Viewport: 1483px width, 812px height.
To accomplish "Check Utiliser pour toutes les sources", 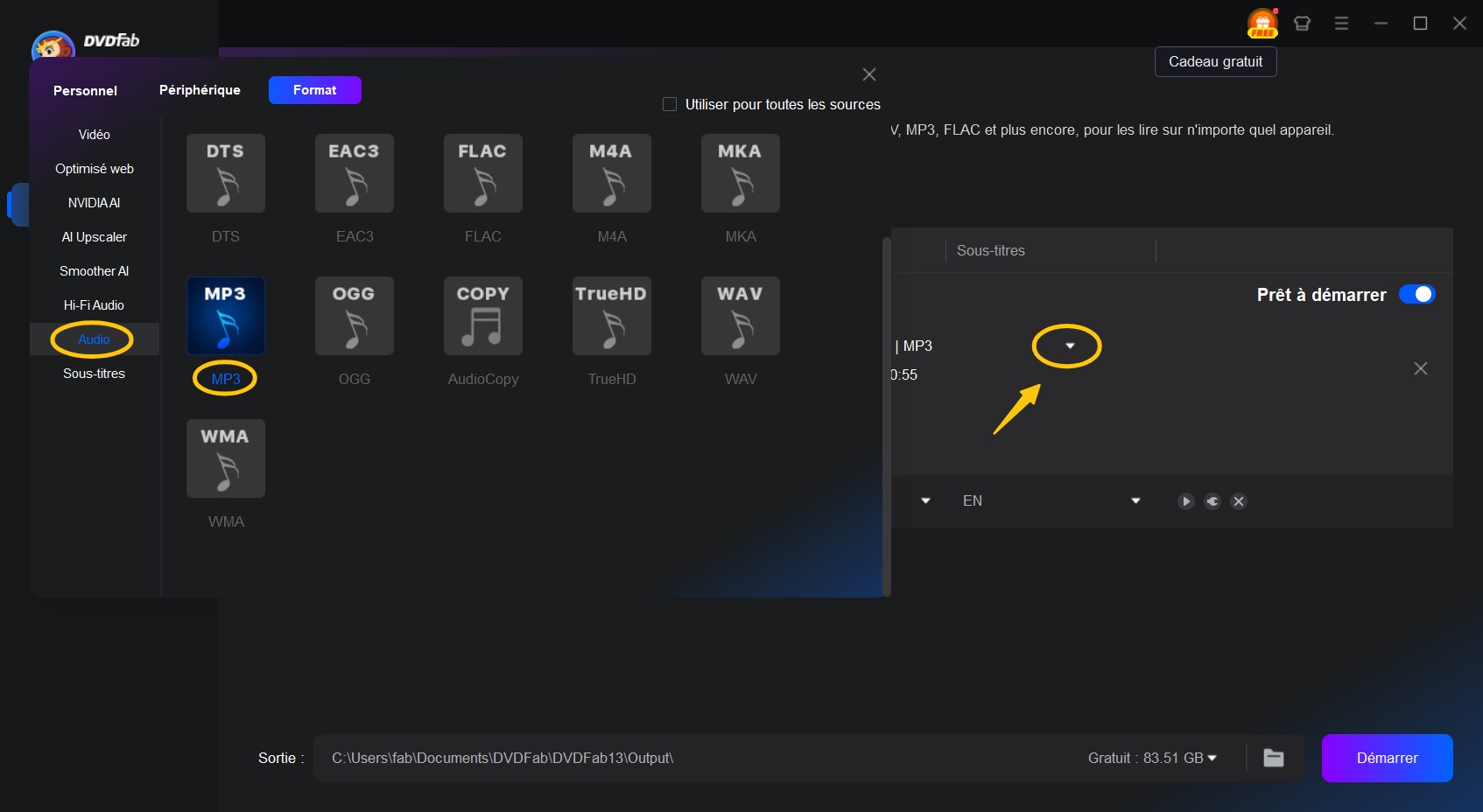I will click(670, 104).
